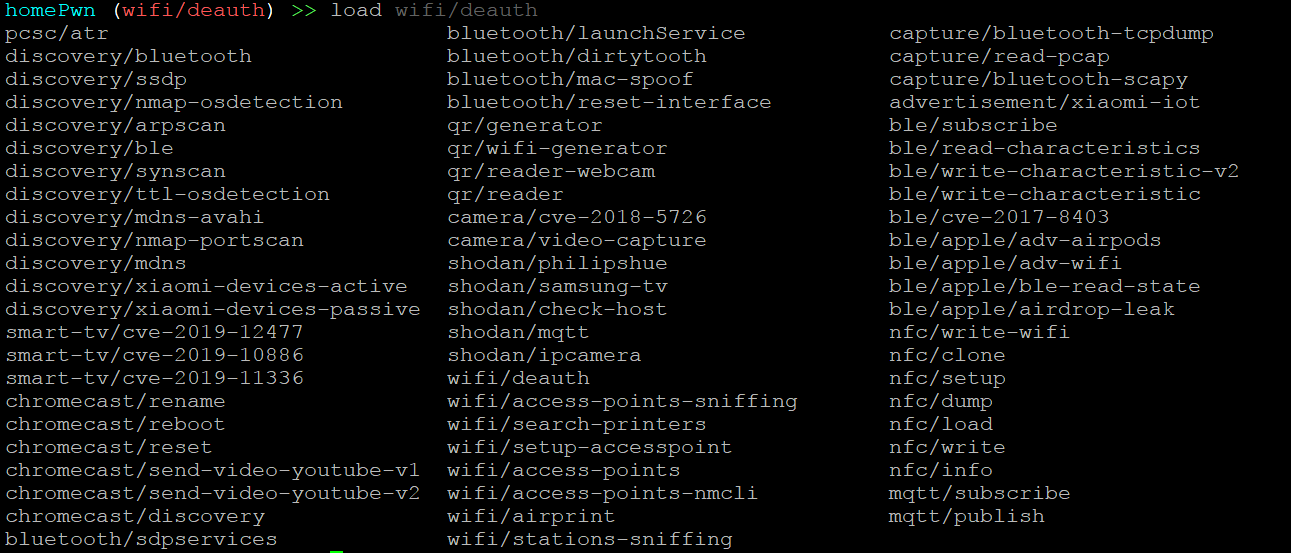Pick the camera/cve-2018-5726 entry
This screenshot has height=553, width=1291.
pyautogui.click(x=577, y=217)
